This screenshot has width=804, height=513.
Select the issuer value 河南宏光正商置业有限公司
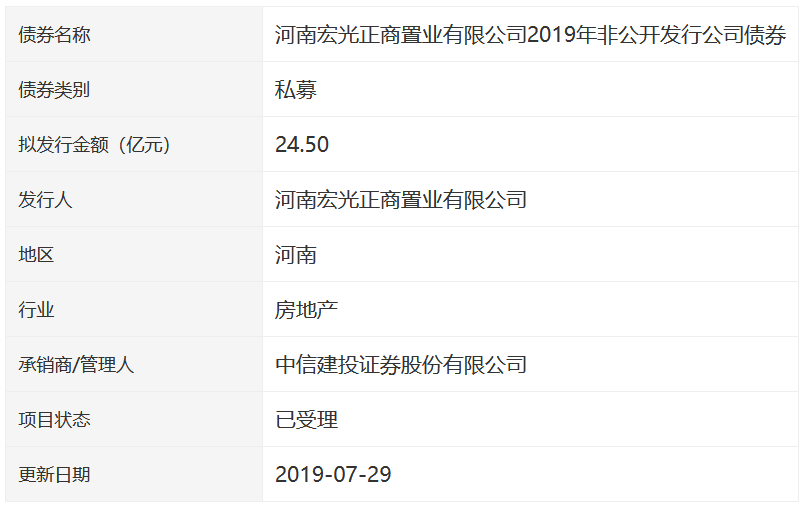tap(401, 200)
